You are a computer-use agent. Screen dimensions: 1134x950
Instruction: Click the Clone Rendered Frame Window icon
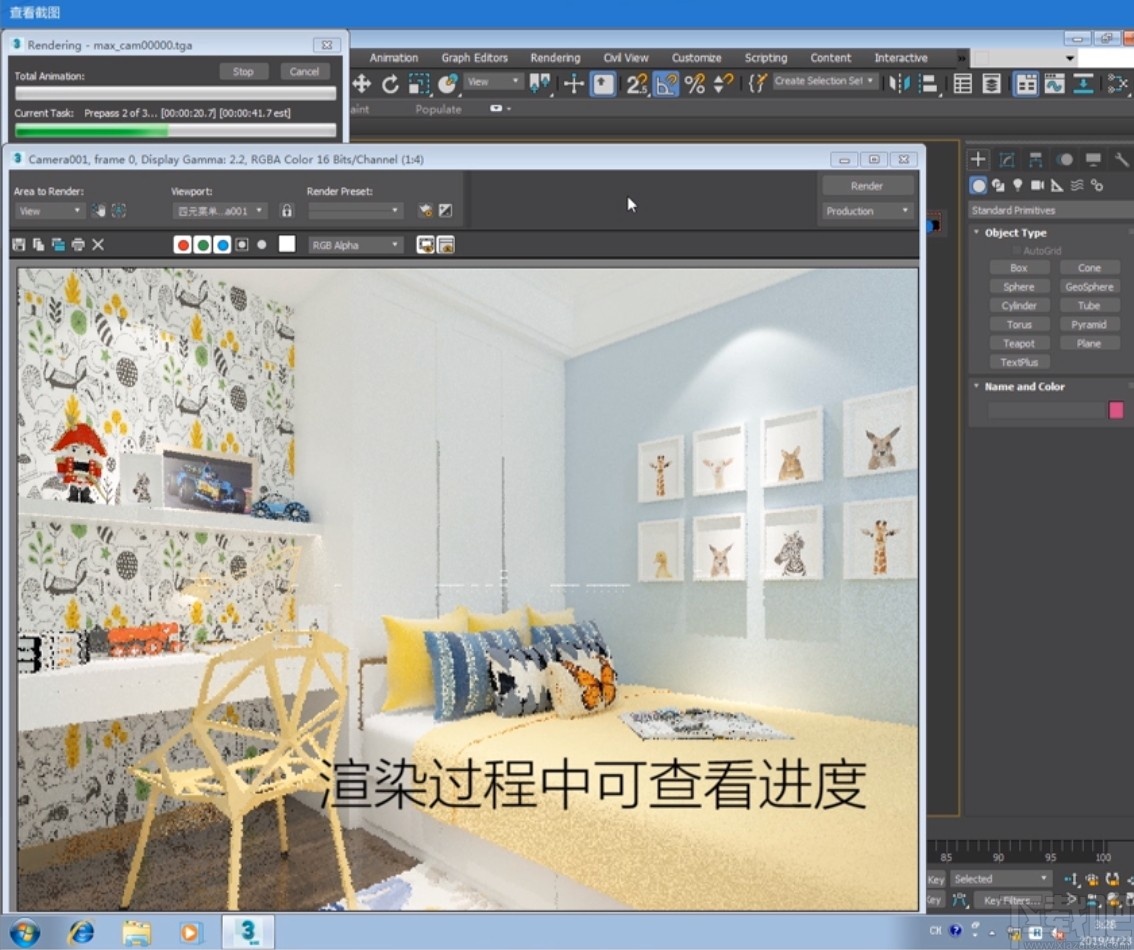(58, 245)
